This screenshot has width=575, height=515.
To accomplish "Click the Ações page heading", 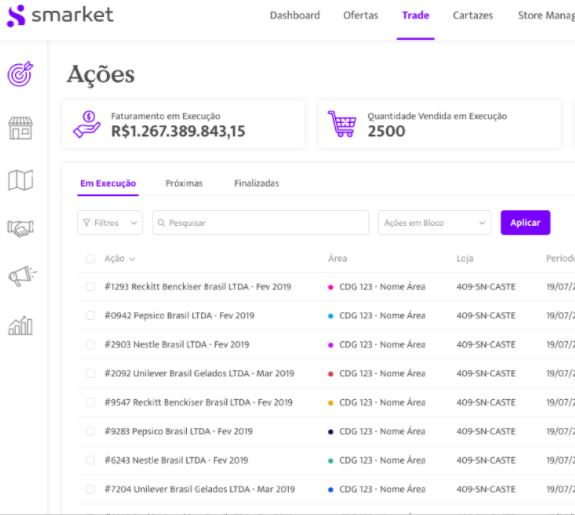I will pos(101,75).
